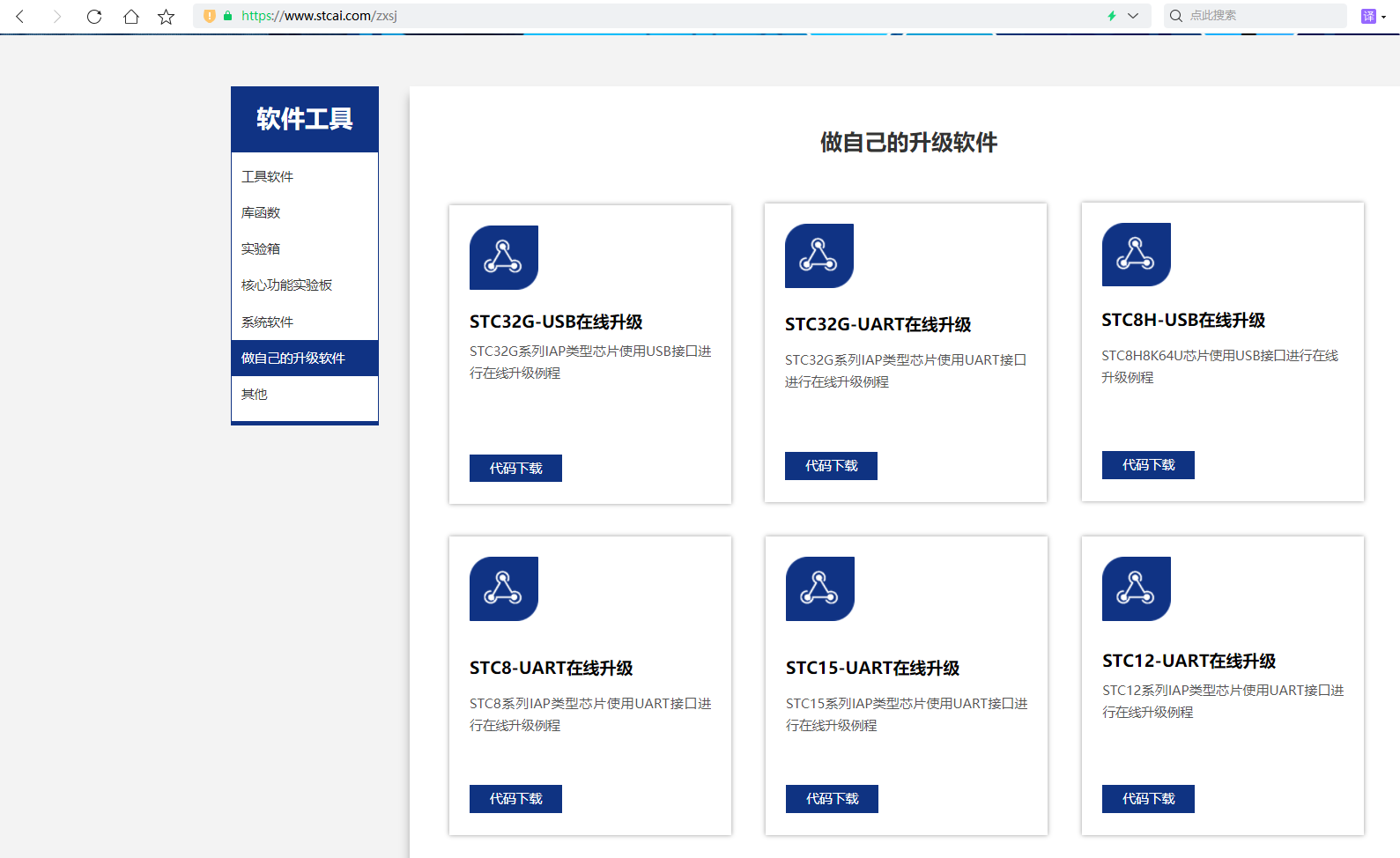Click the STC32G-USB在线升级 card icon
Image resolution: width=1400 pixels, height=858 pixels.
(504, 257)
